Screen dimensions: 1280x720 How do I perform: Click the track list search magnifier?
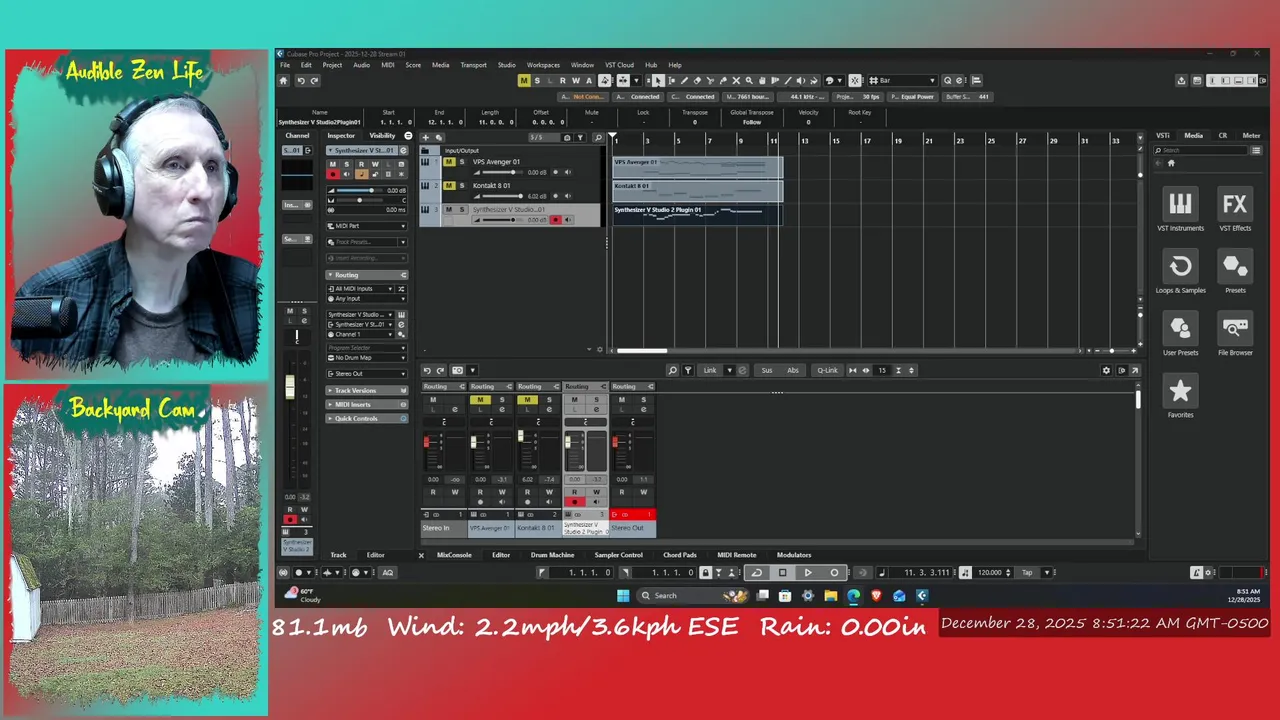(x=598, y=138)
